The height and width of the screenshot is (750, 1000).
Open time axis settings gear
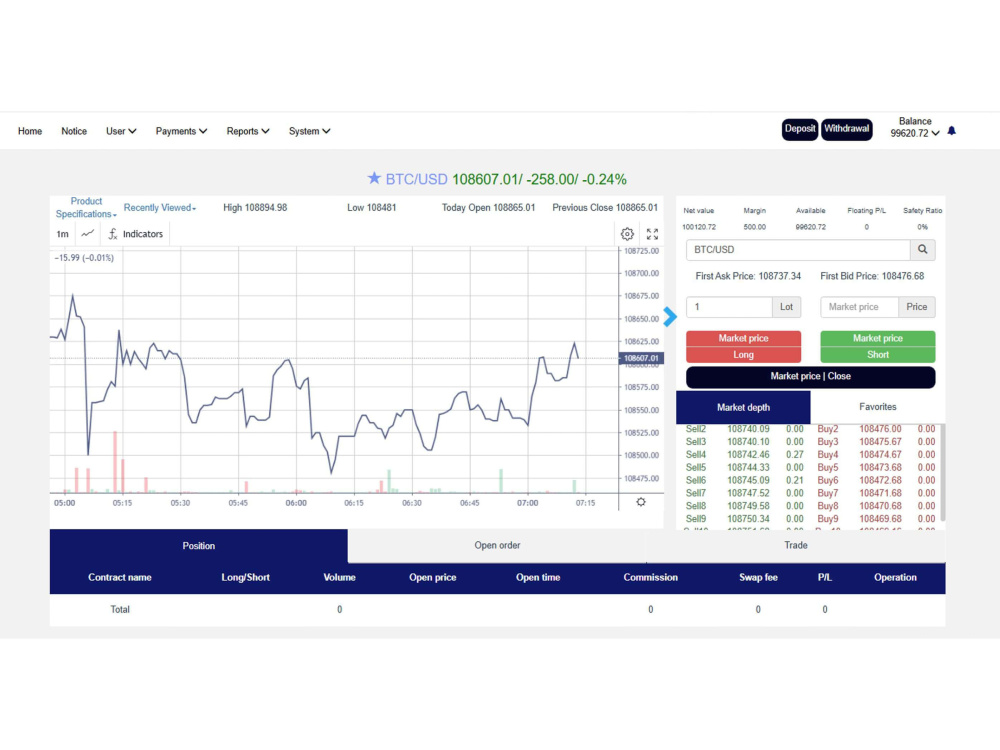click(641, 502)
